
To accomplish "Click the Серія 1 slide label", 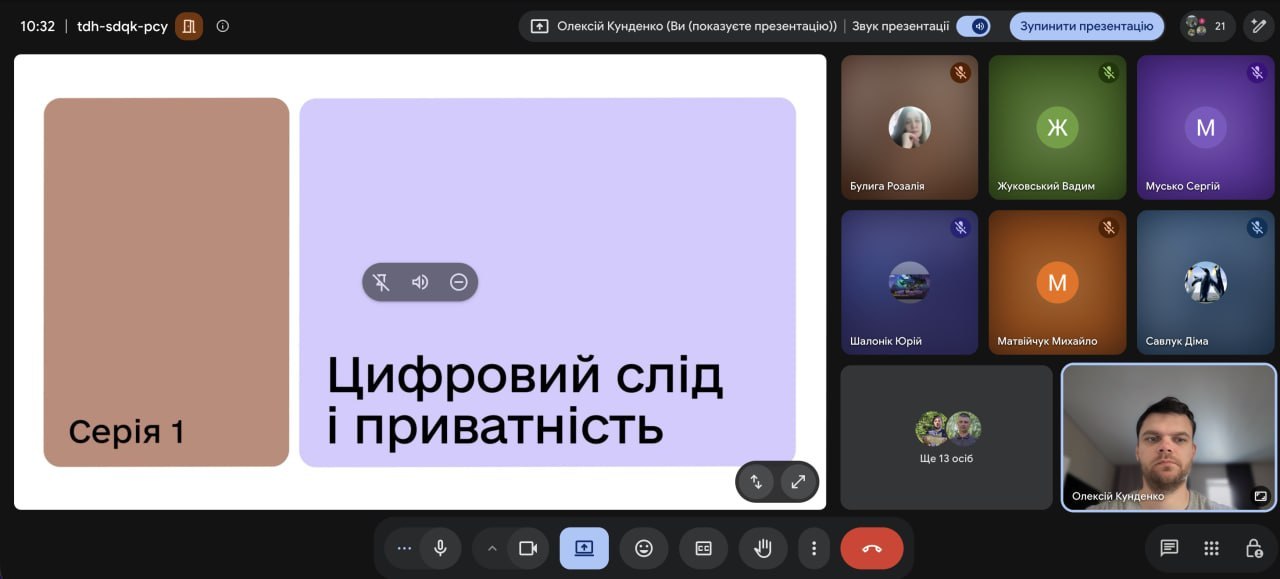I will tap(126, 432).
